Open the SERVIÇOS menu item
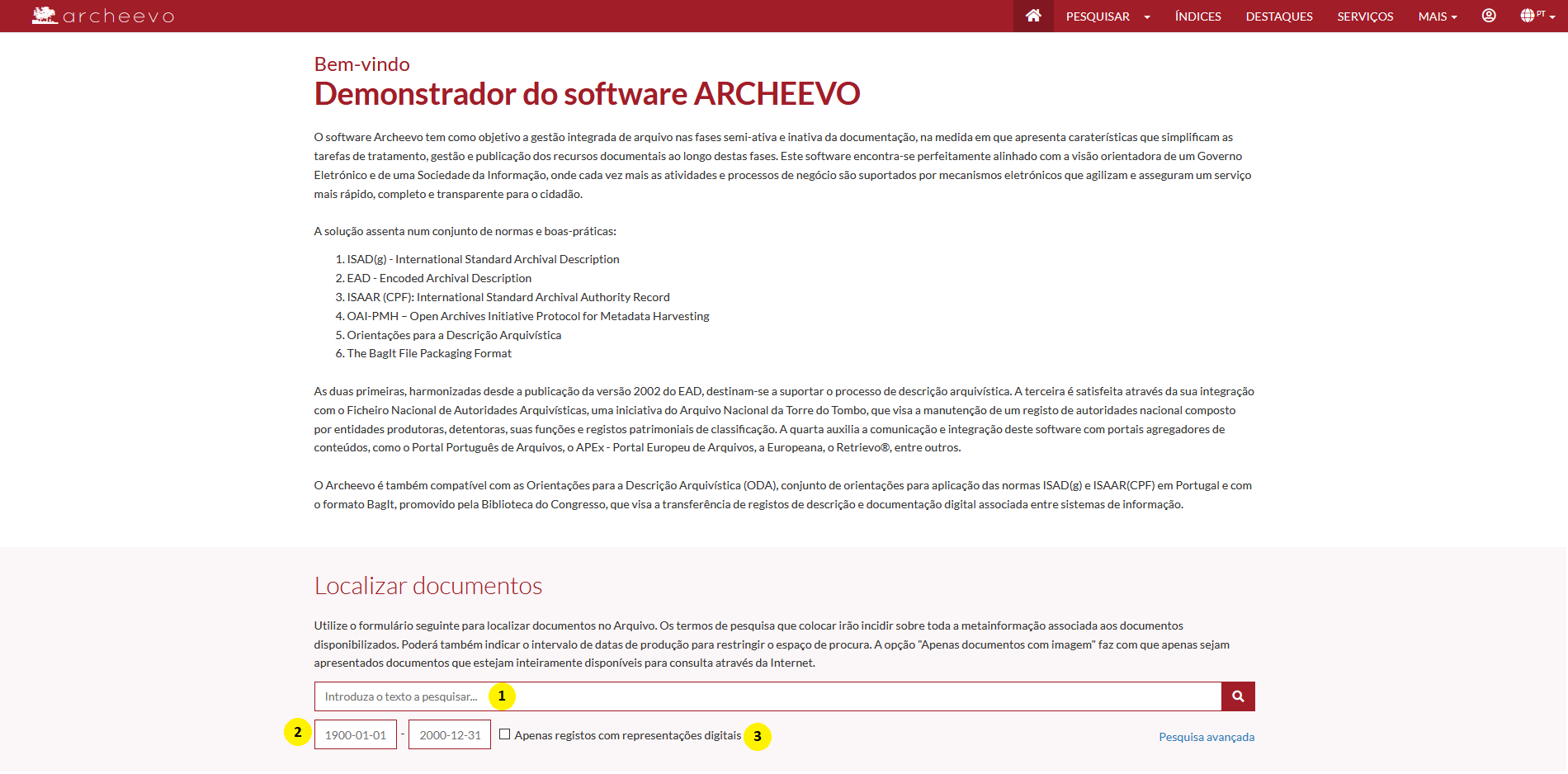 pos(1365,17)
